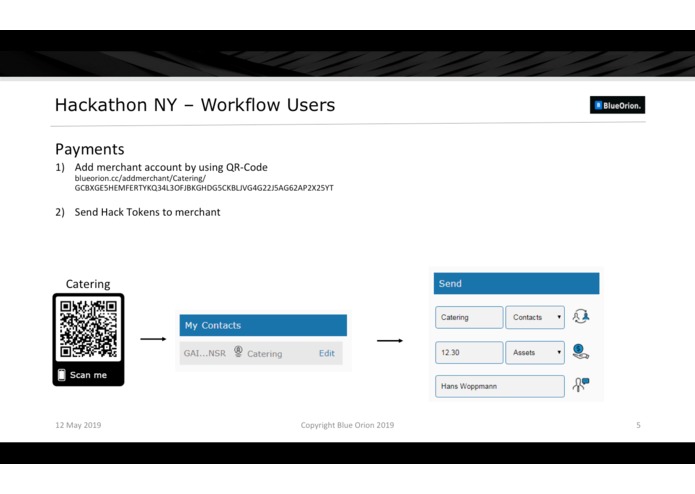Click Copyright Blue Orion 2019 footer text

coord(347,425)
